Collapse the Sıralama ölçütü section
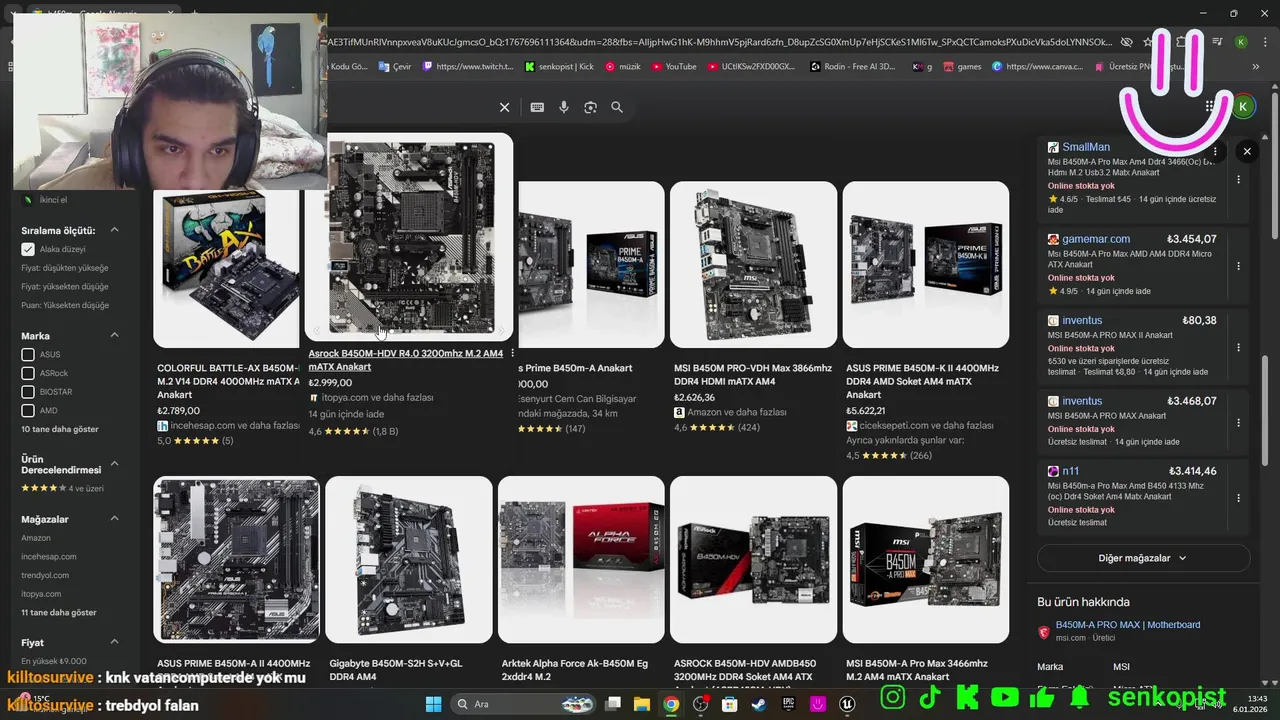This screenshot has width=1280, height=720. click(x=114, y=230)
